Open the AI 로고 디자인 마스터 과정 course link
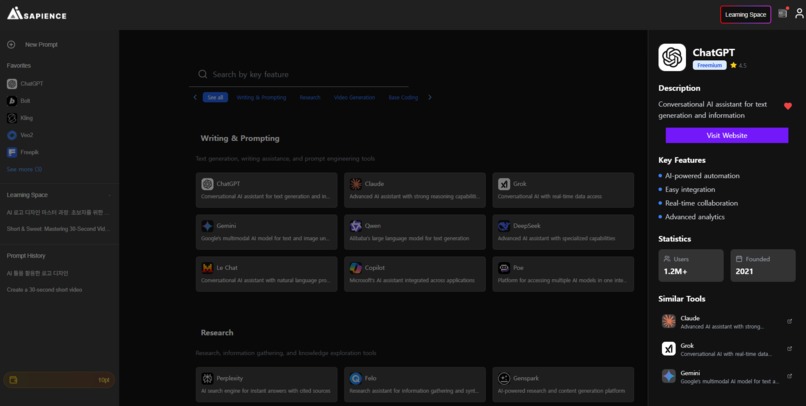This screenshot has width=806, height=406. [58, 213]
